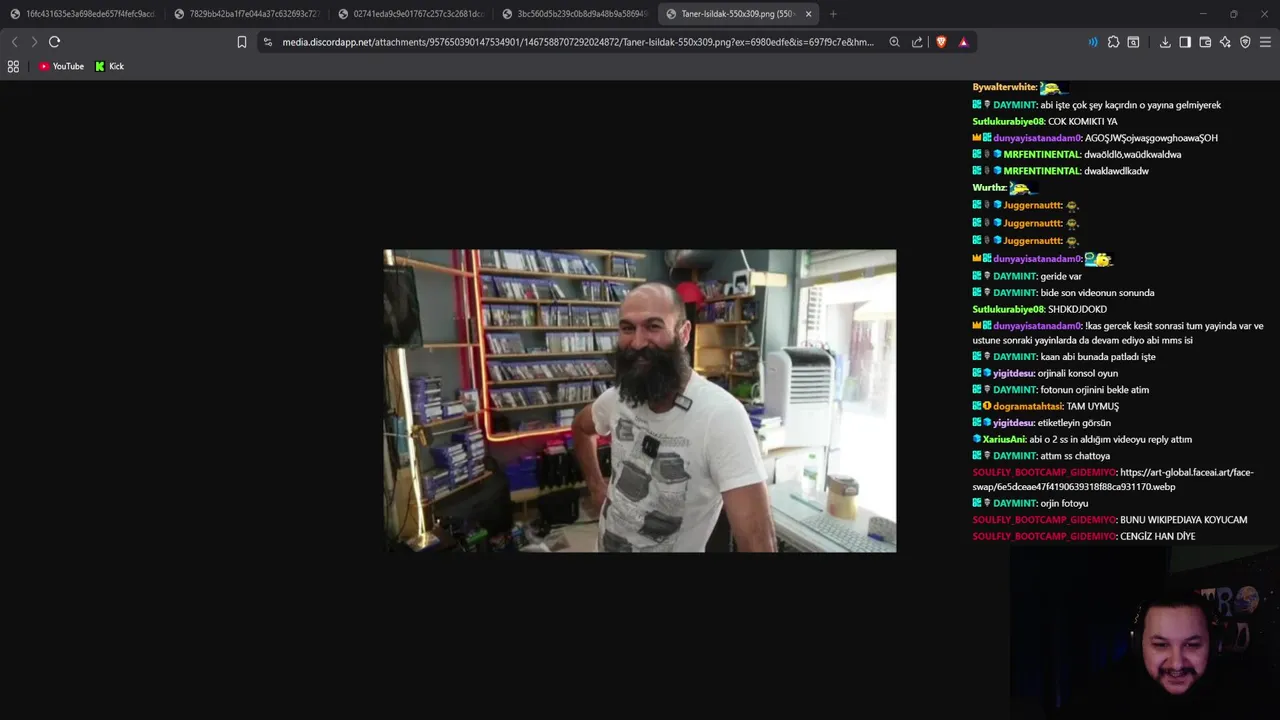
Task: Click the 'orjin fotoyu' chat message
Action: coord(1064,503)
